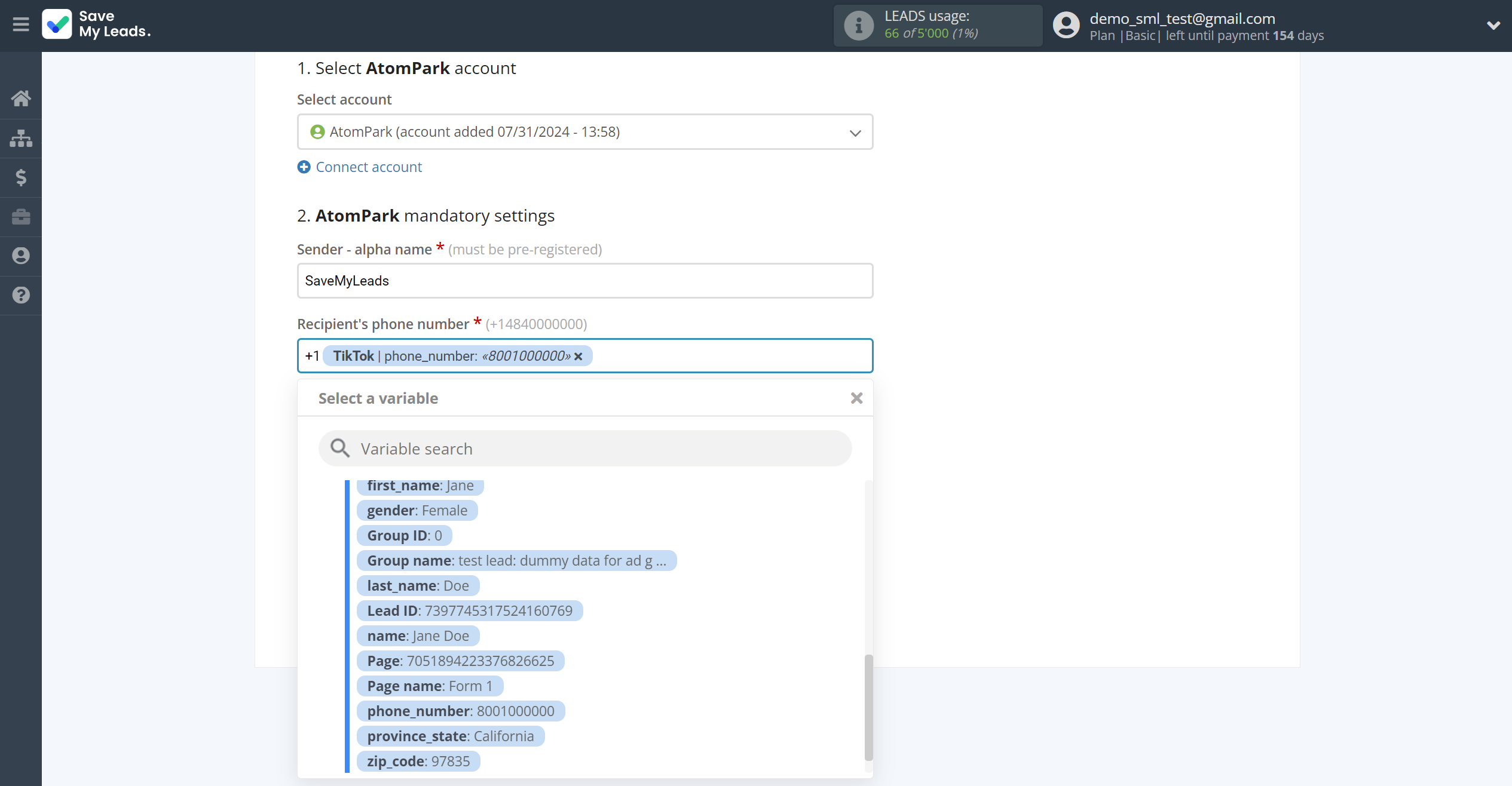
Task: Open the briefcase services icon
Action: [21, 217]
